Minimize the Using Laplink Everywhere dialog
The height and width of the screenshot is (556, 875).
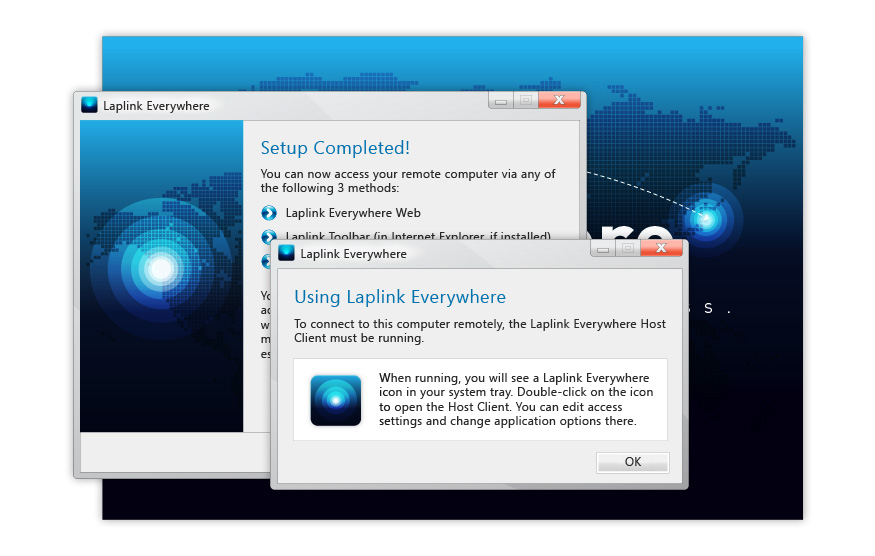click(603, 248)
